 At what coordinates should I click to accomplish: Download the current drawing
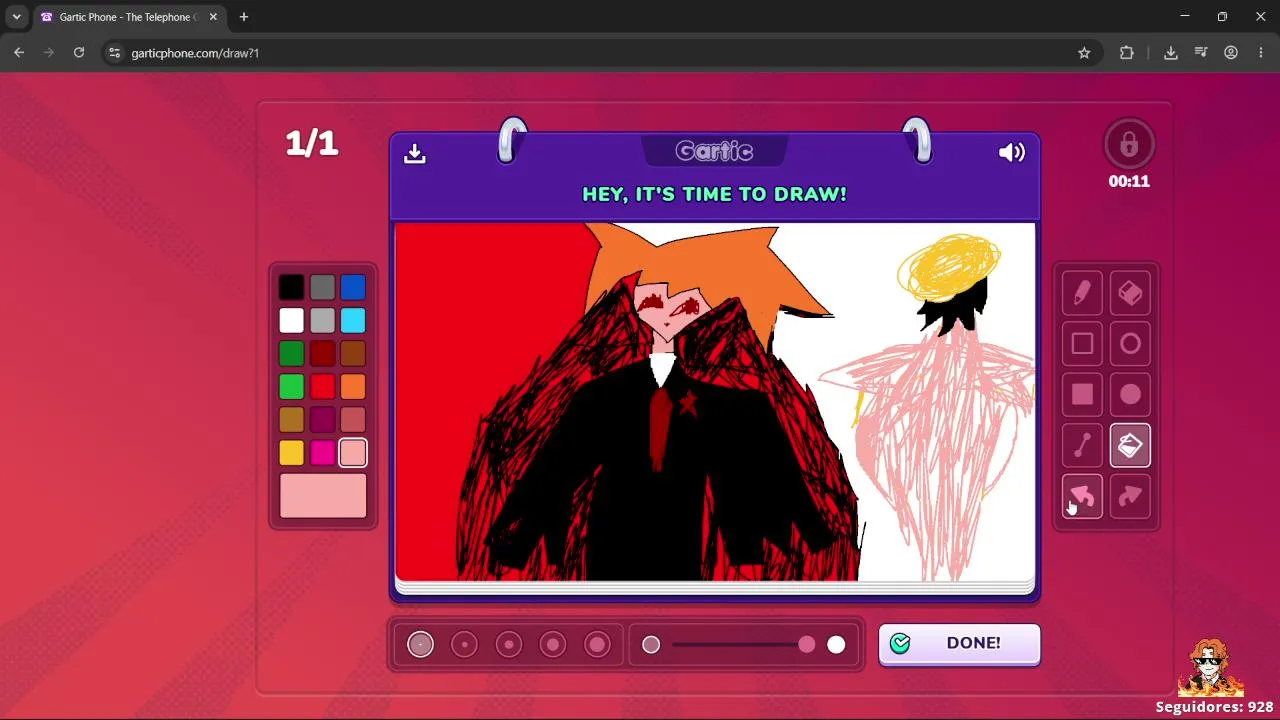(x=415, y=153)
